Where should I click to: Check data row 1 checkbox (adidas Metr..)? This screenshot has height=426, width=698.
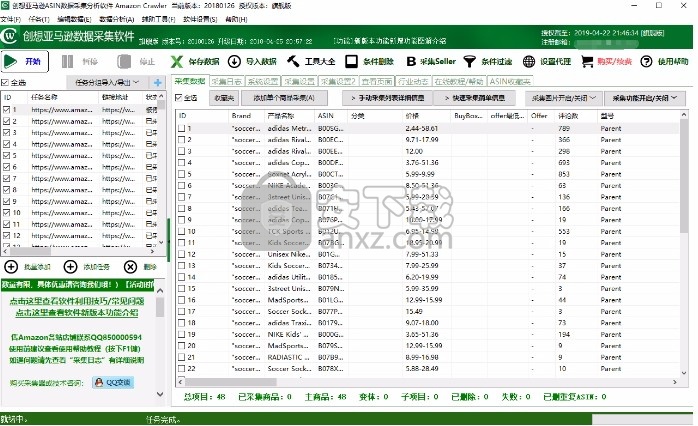point(182,128)
